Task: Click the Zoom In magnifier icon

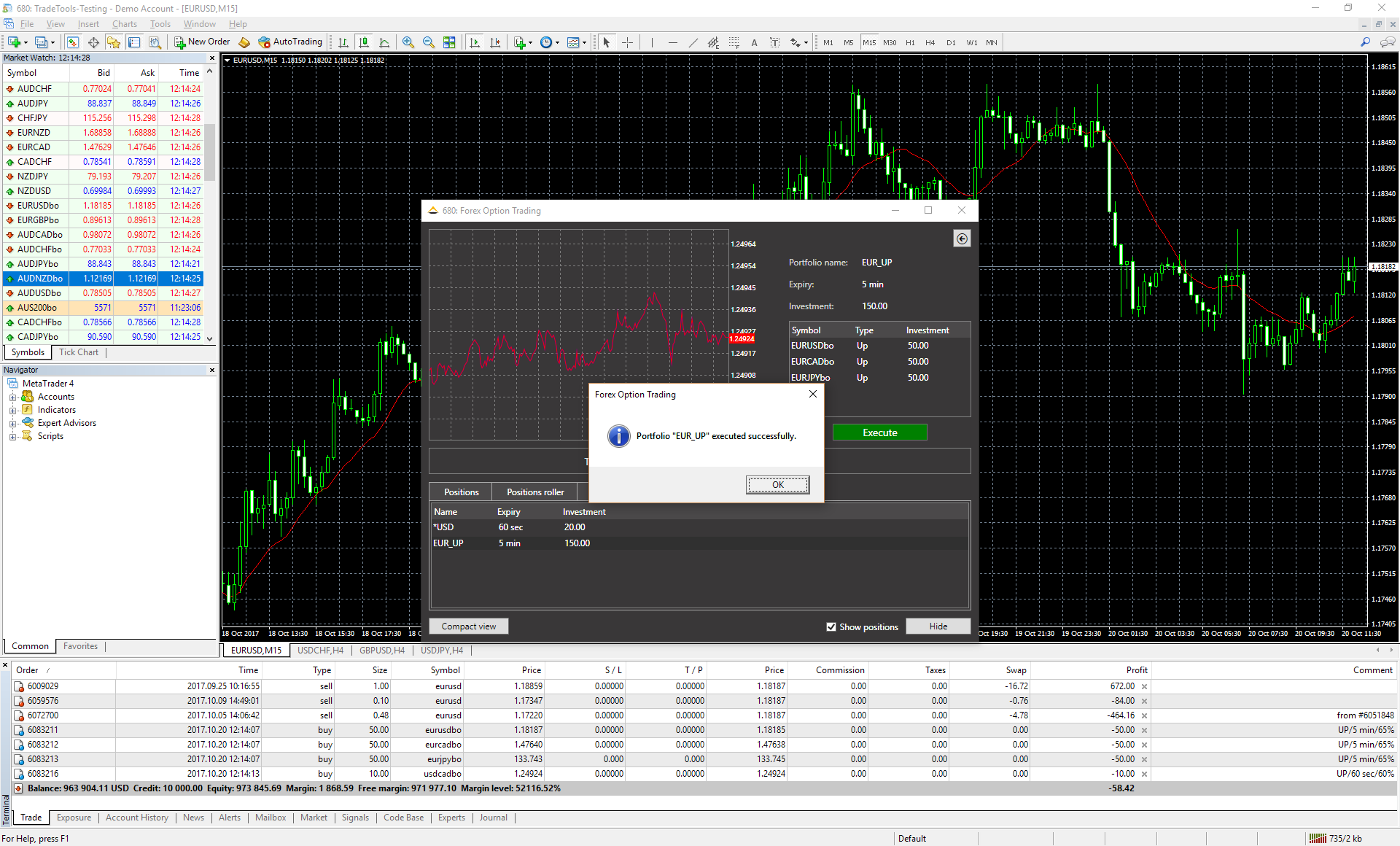Action: click(x=408, y=42)
